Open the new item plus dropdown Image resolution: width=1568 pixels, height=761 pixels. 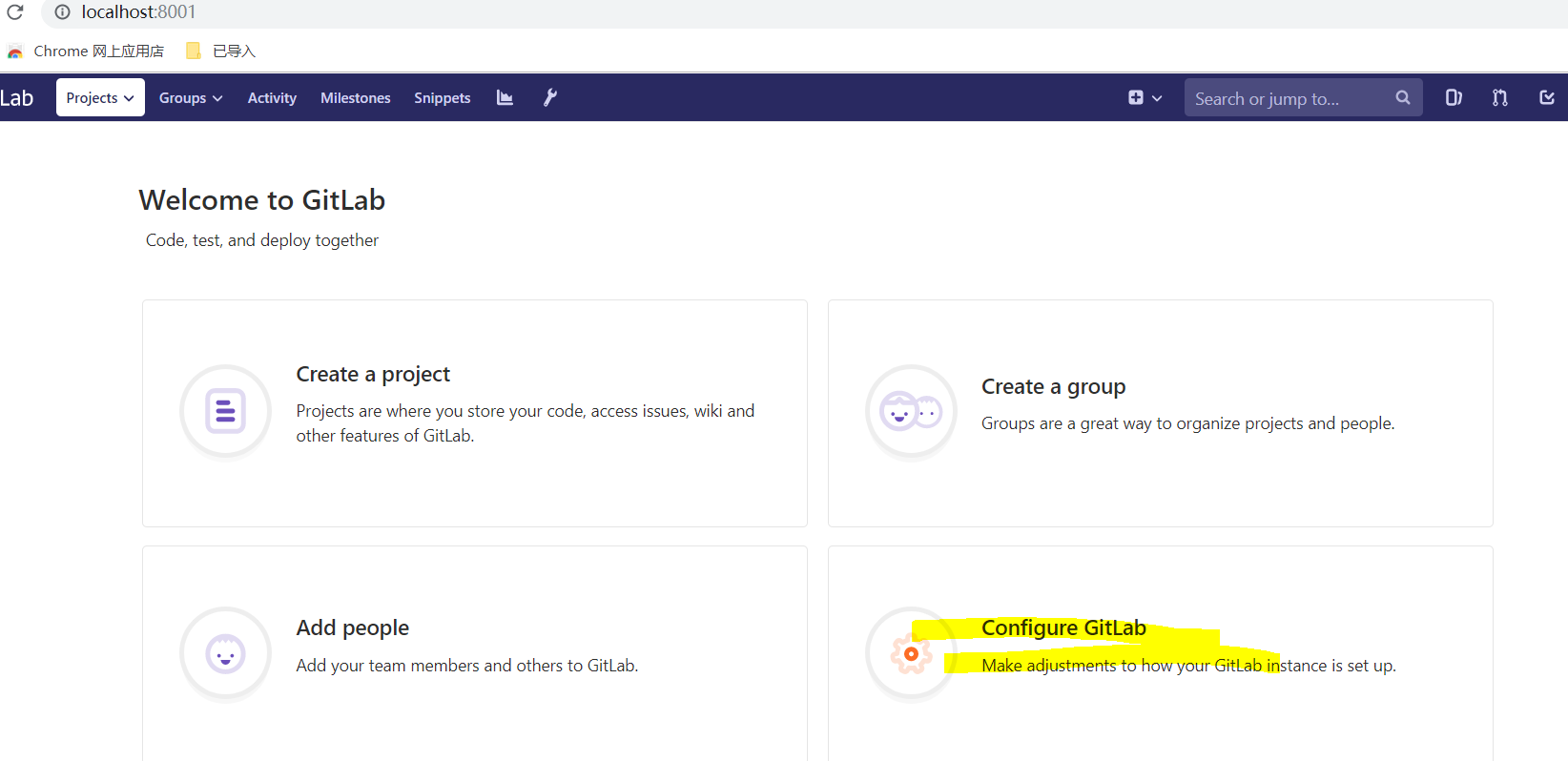tap(1145, 97)
